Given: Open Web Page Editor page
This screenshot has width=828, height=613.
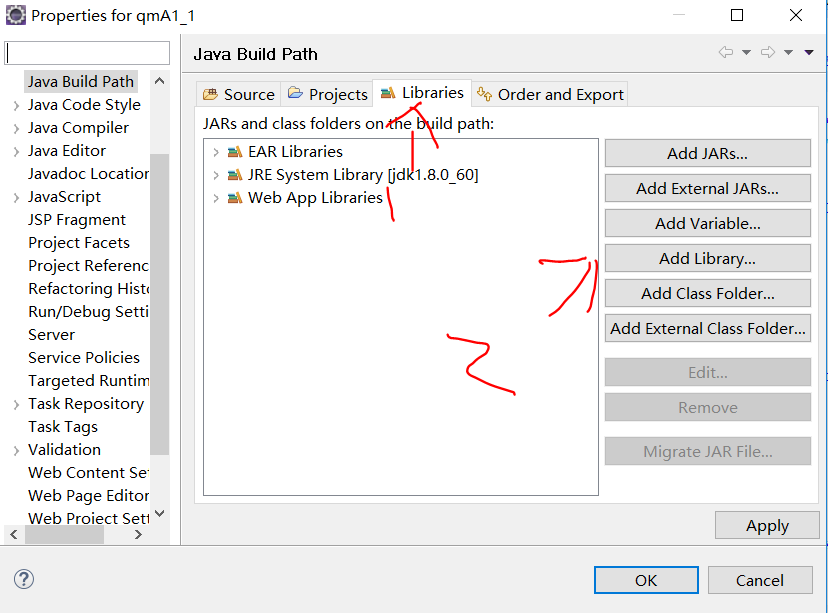Looking at the screenshot, I should click(88, 496).
